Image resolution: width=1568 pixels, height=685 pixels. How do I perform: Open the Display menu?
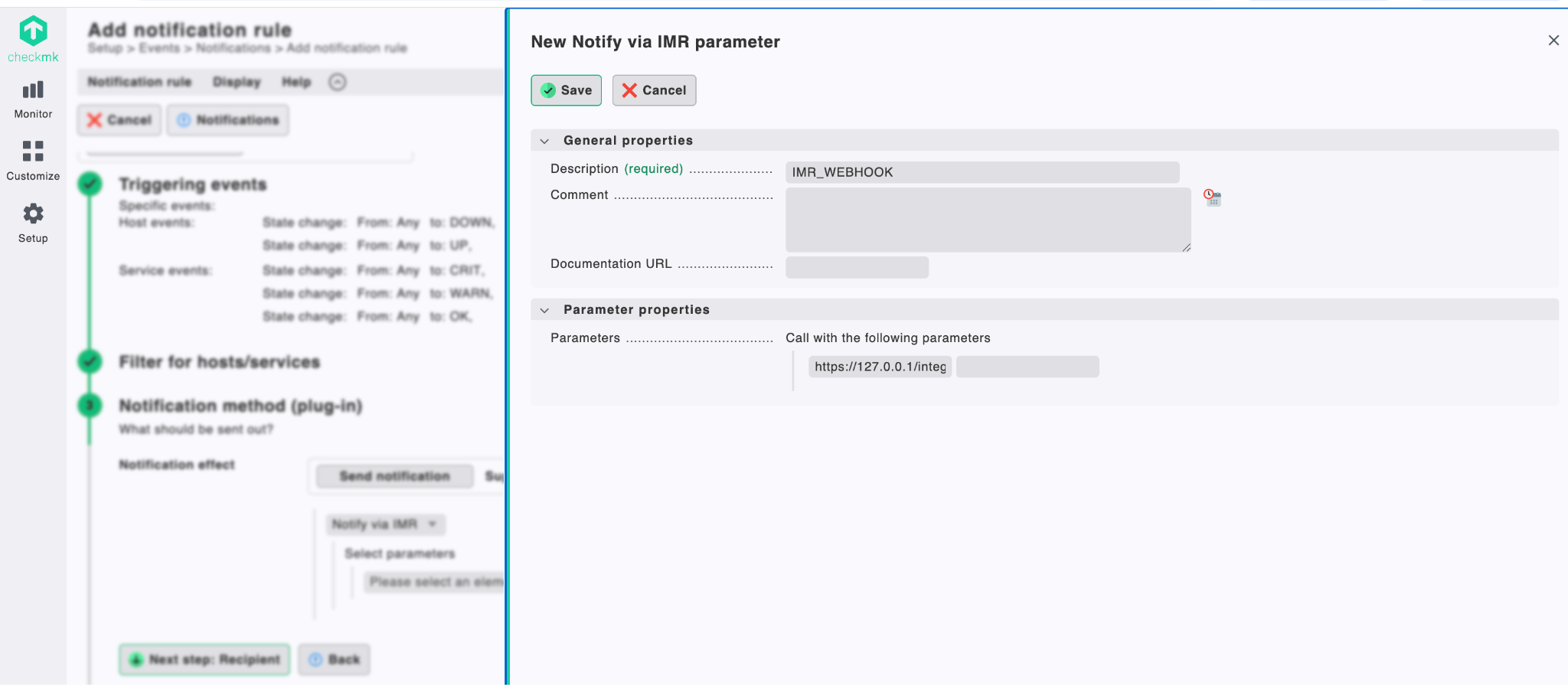[x=237, y=82]
